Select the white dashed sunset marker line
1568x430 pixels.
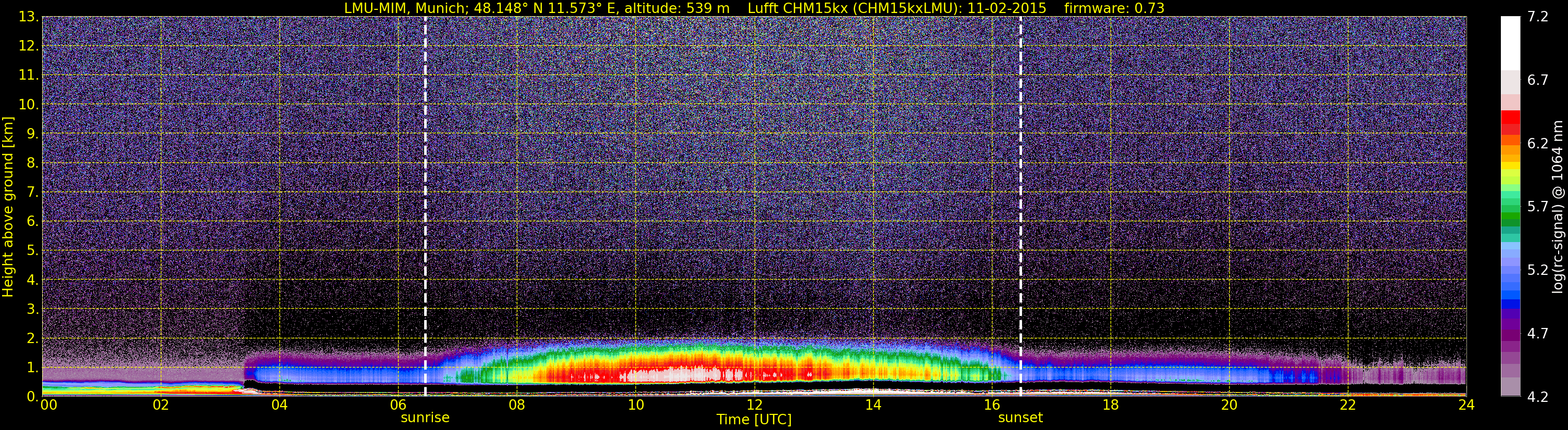1020,206
